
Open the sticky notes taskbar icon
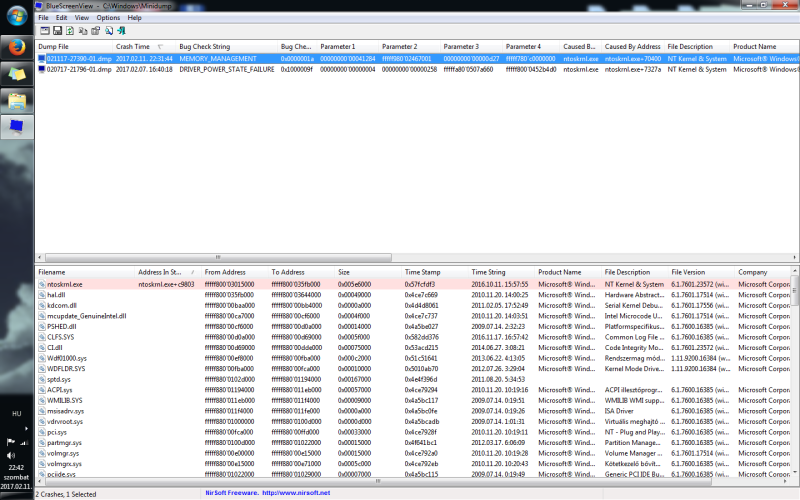click(17, 74)
